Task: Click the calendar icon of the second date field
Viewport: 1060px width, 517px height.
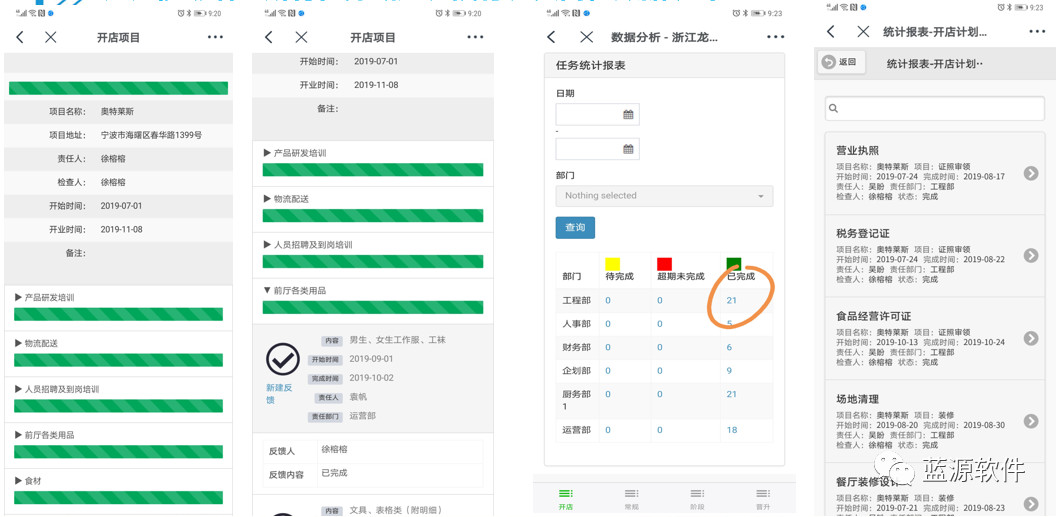Action: (x=628, y=149)
